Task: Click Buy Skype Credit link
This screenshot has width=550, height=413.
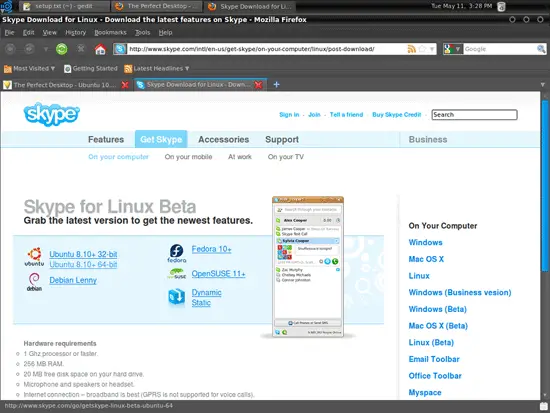Action: (396, 114)
